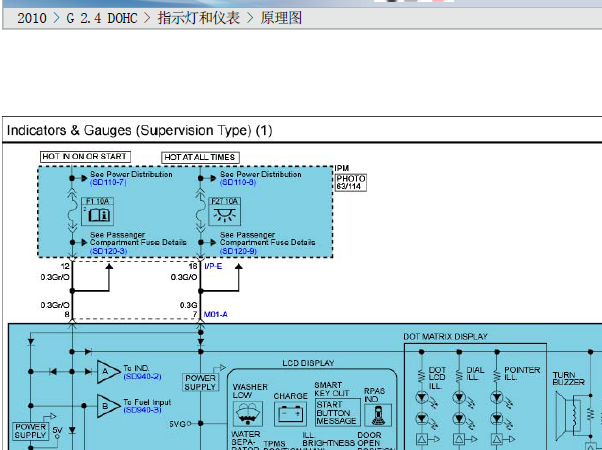Viewport: 602px width, 450px height.
Task: Click the RPAS IND sensor icon
Action: [x=378, y=415]
